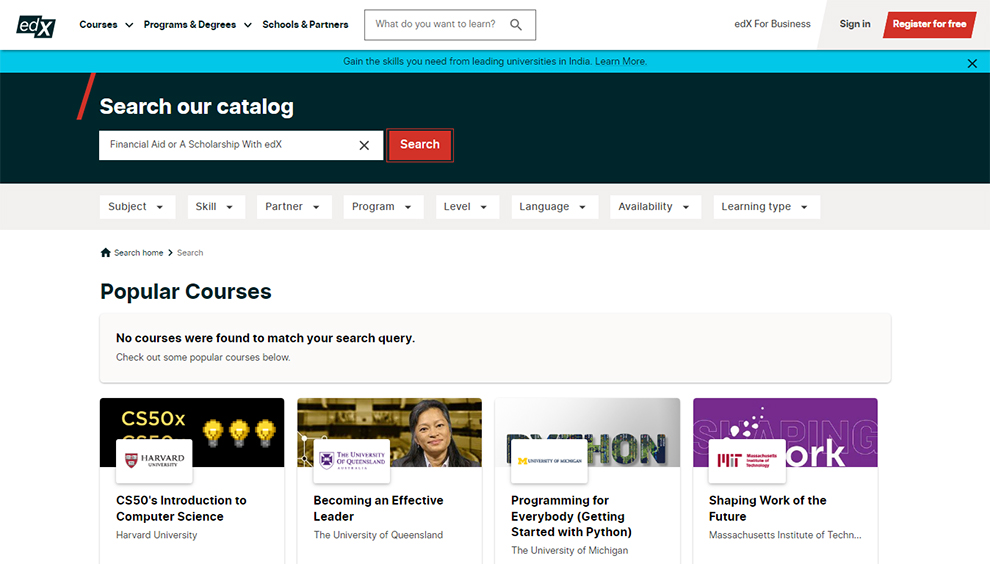Click the University of Michigan logo badge
This screenshot has height=564, width=990.
pyautogui.click(x=549, y=460)
